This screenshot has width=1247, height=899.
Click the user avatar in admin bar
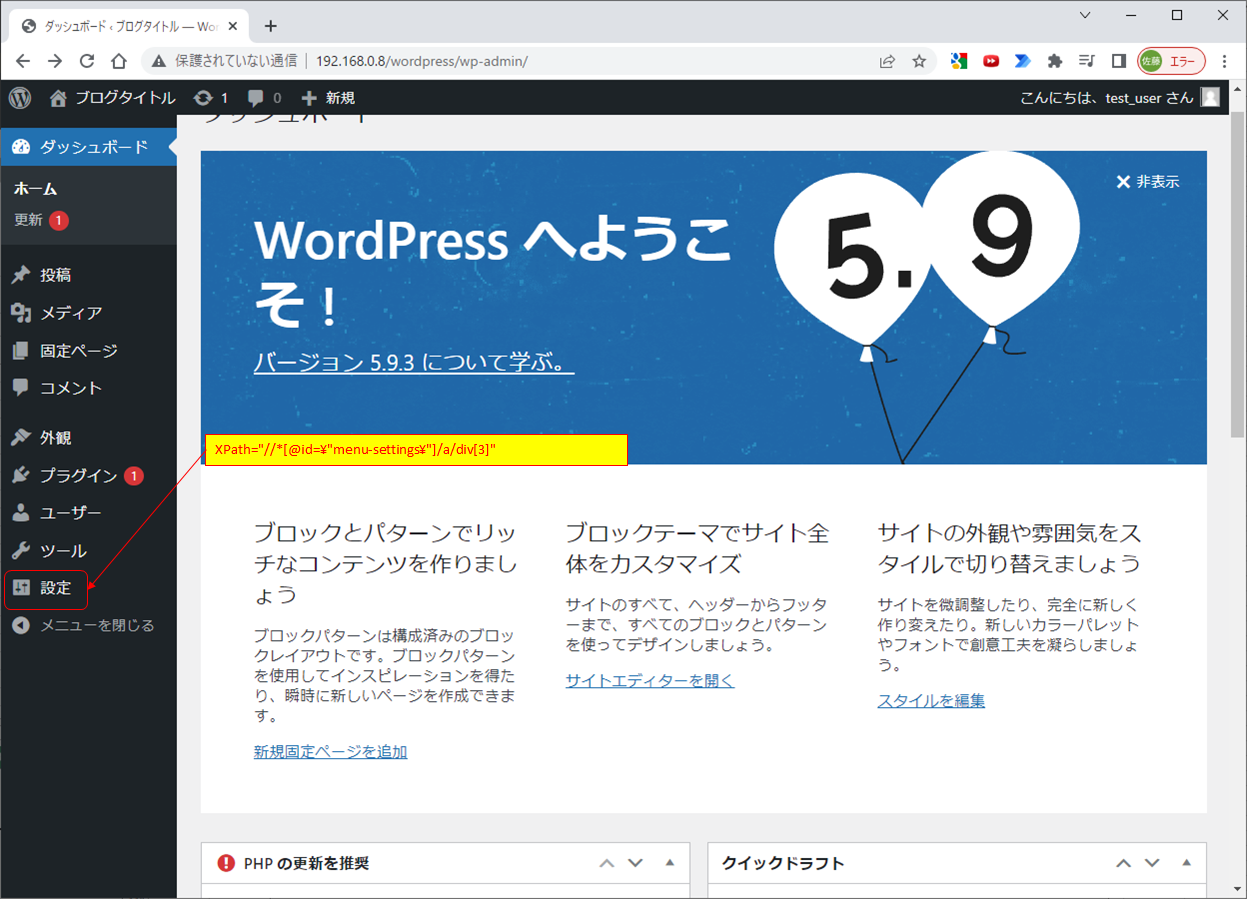pyautogui.click(x=1210, y=98)
